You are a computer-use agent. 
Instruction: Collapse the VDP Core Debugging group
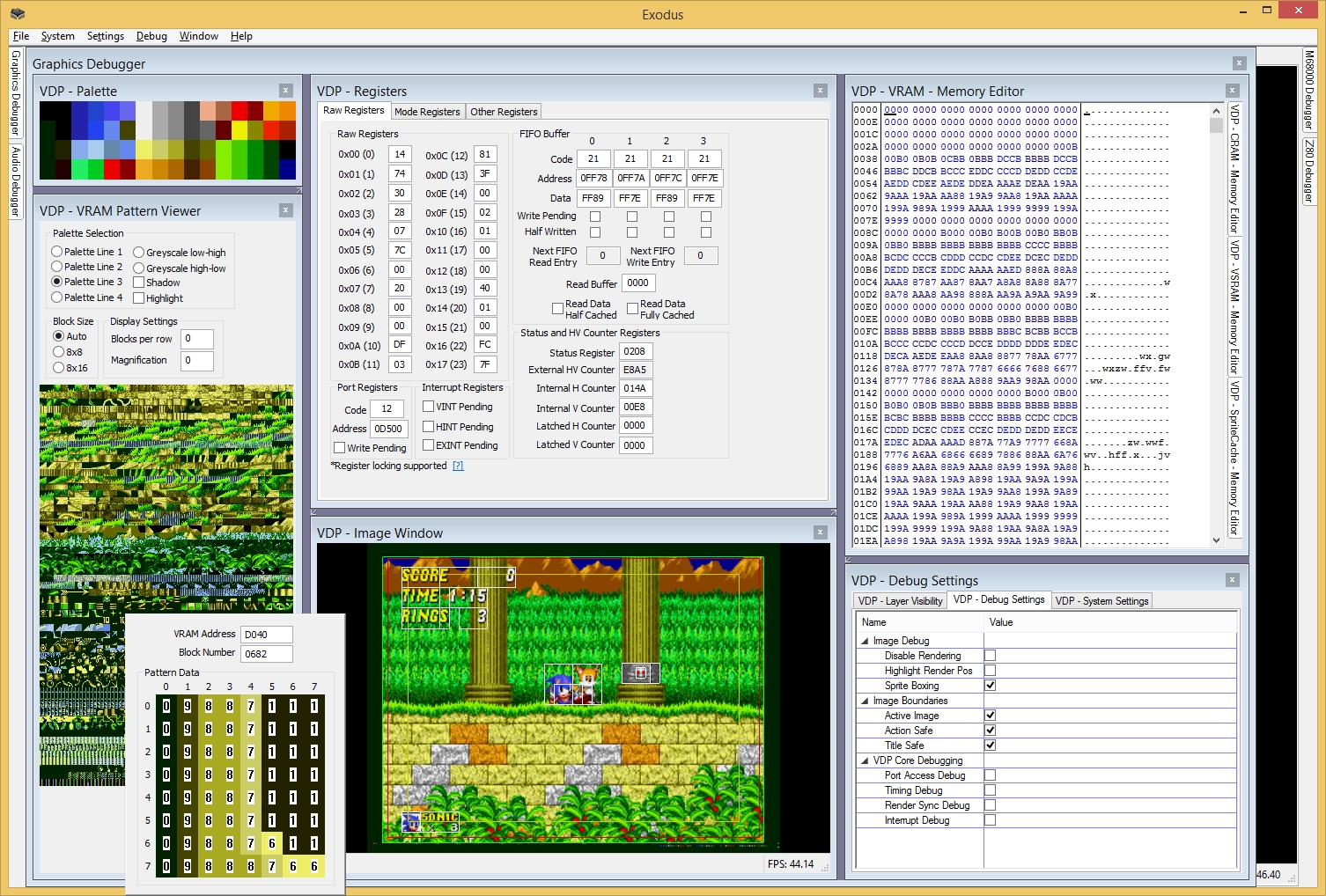(865, 760)
